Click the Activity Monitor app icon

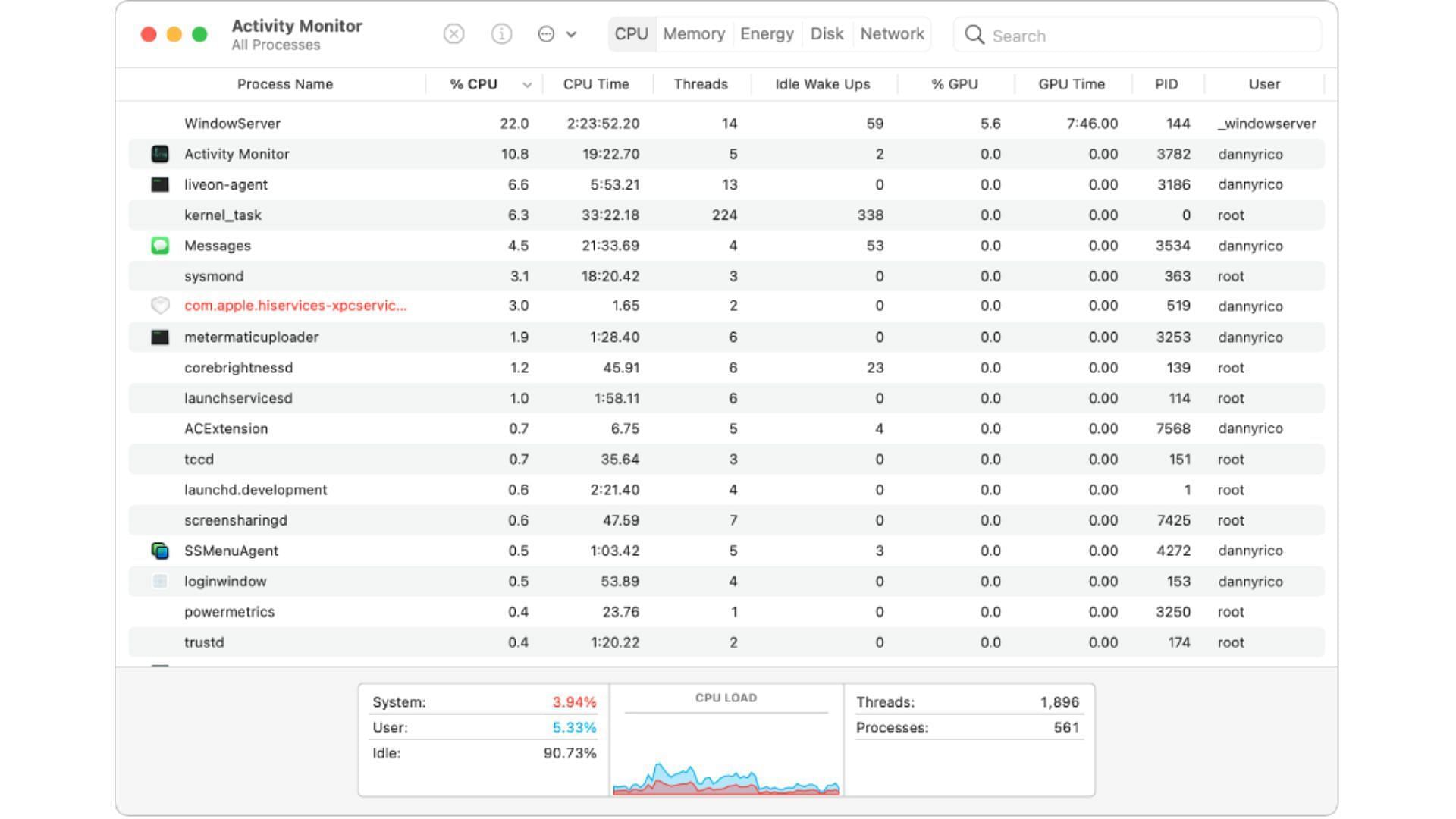(160, 154)
